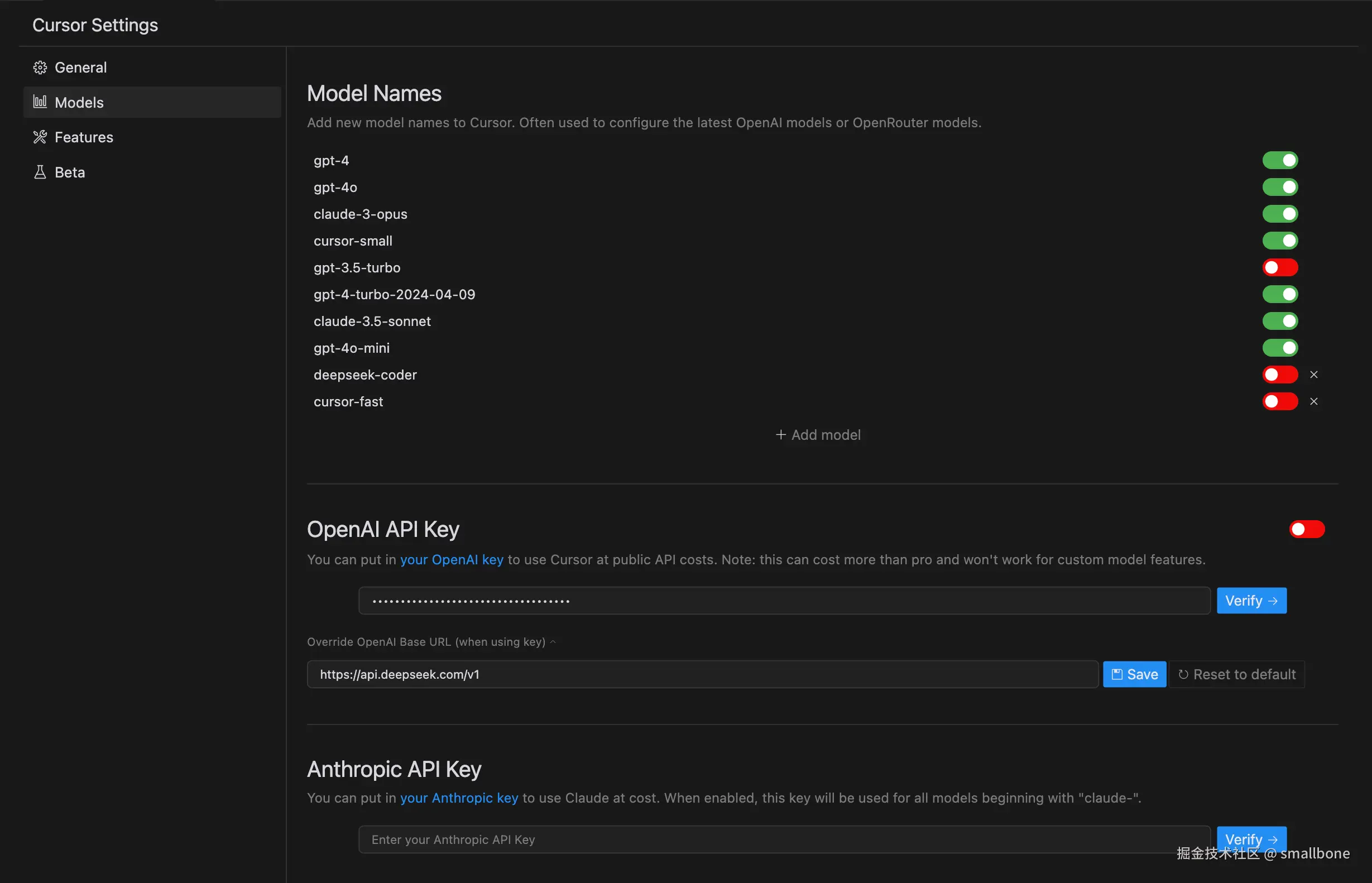Screen dimensions: 1372x883
Task: Verify the Anthropic API key
Action: [x=1251, y=839]
